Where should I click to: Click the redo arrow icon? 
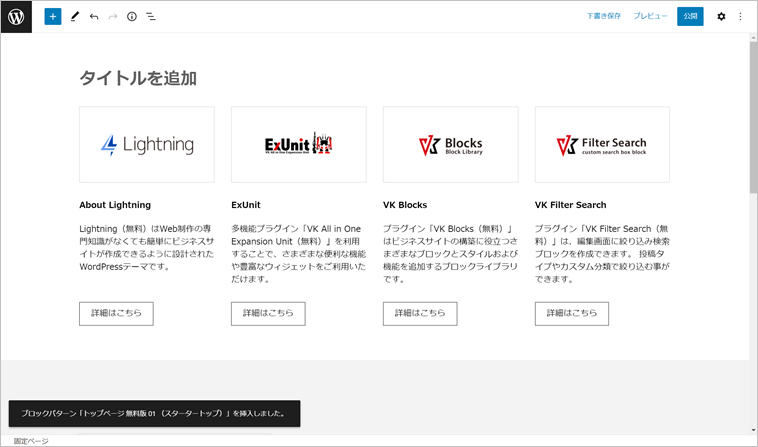tap(113, 17)
